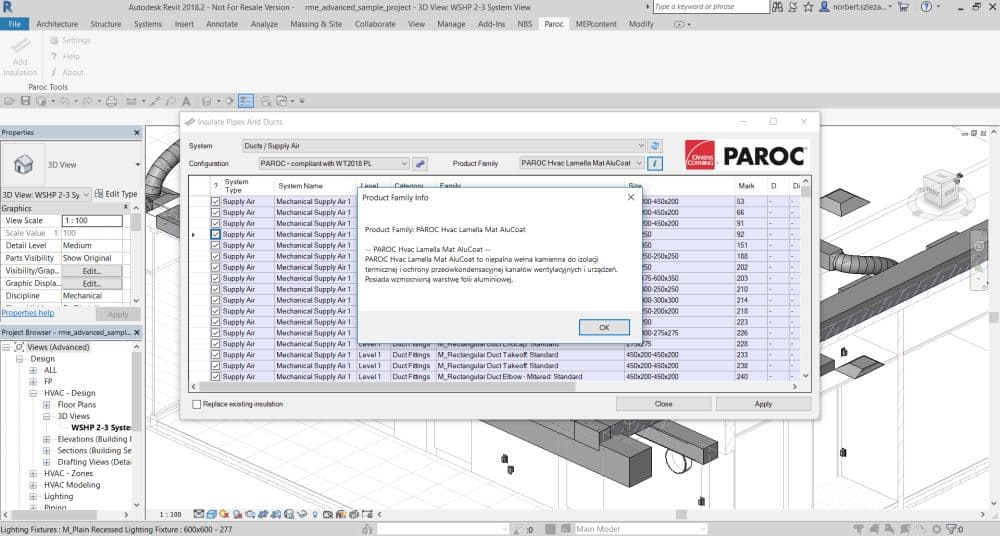
Task: Open the Systems ribbon tab
Action: (147, 23)
